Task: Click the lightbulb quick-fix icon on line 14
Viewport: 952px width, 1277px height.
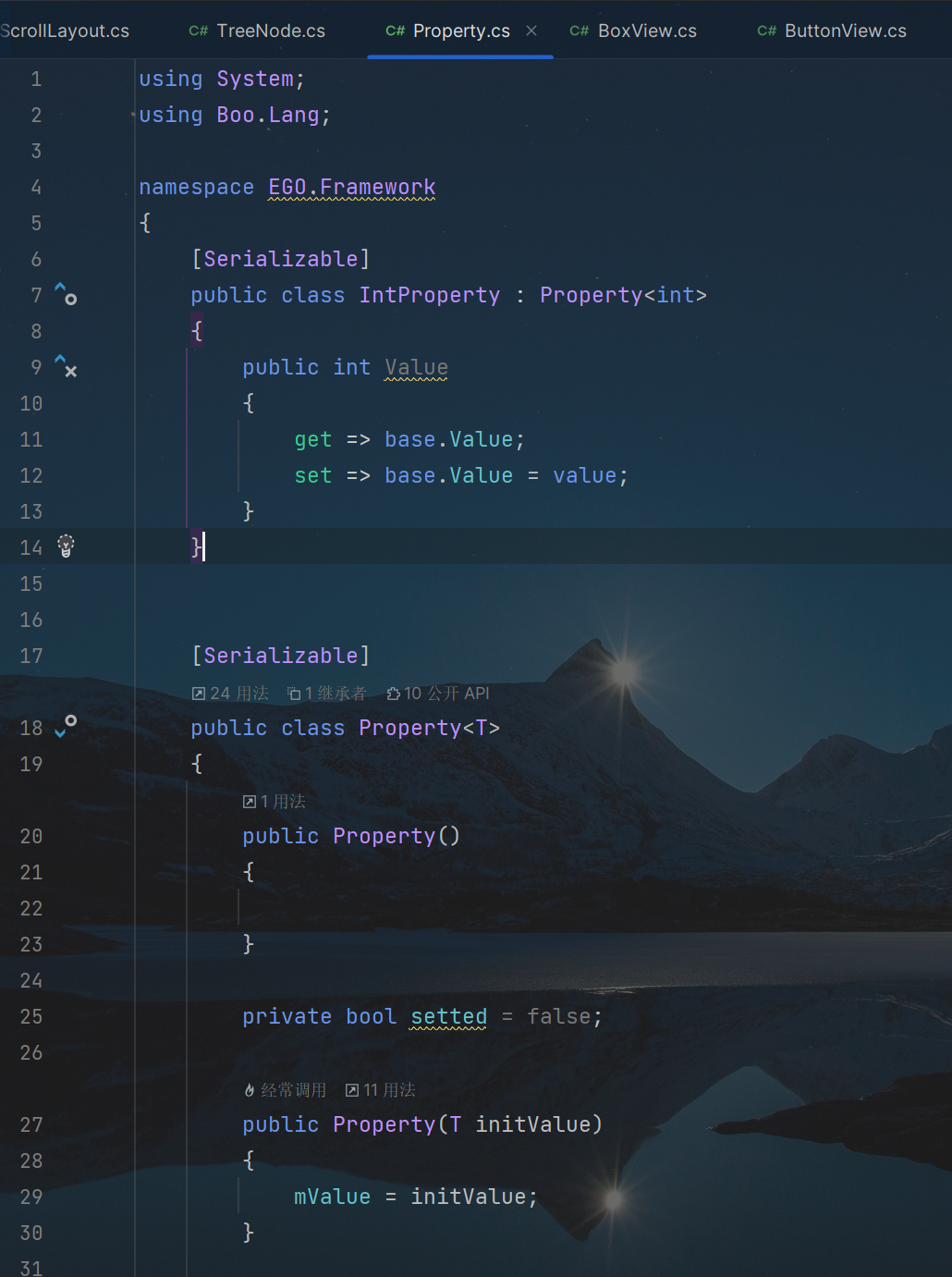Action: pos(66,546)
